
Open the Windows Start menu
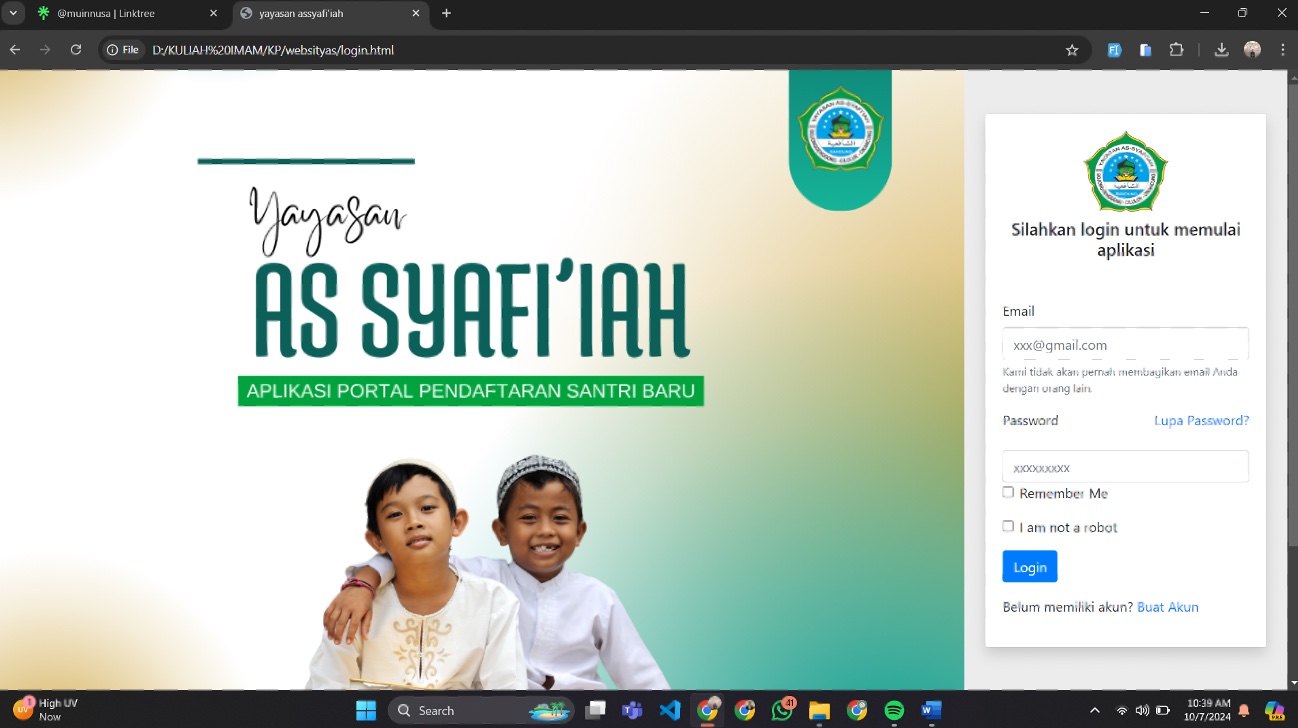point(366,711)
